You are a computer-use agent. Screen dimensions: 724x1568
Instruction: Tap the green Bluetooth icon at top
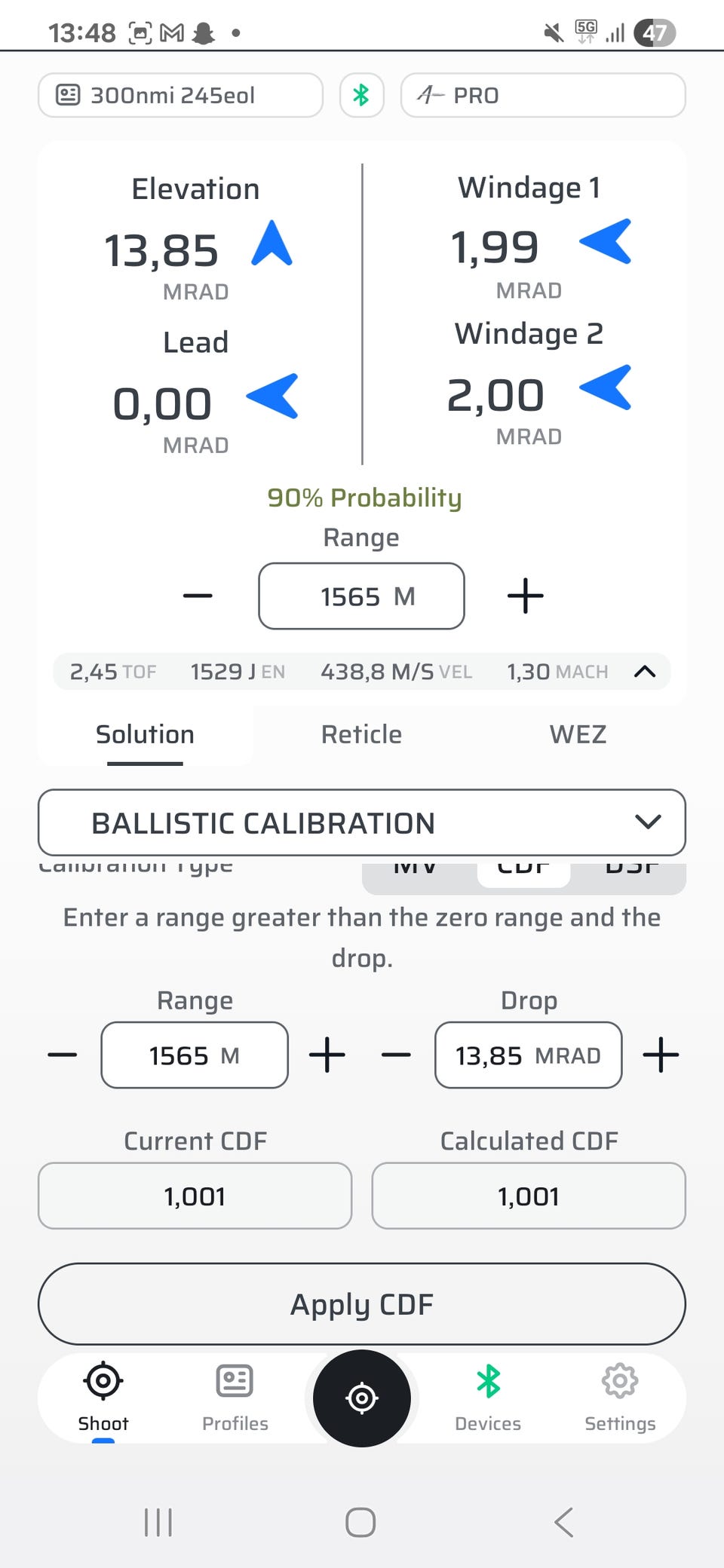[361, 95]
